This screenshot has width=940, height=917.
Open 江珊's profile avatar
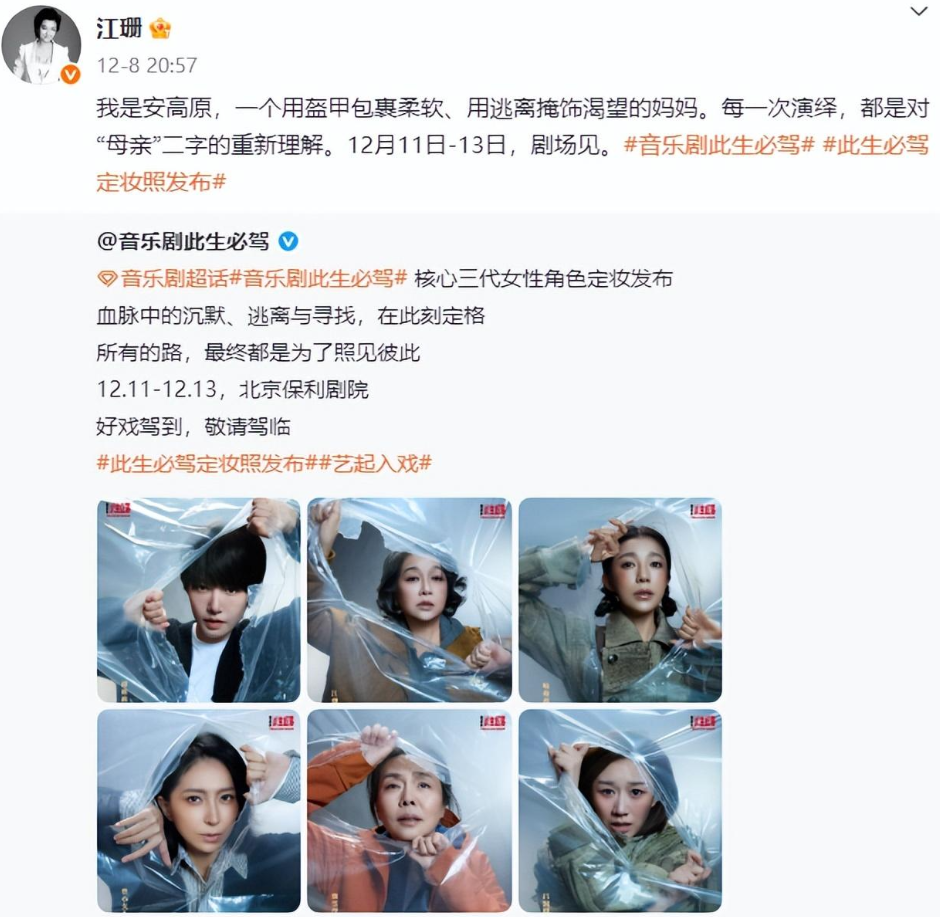coord(41,45)
